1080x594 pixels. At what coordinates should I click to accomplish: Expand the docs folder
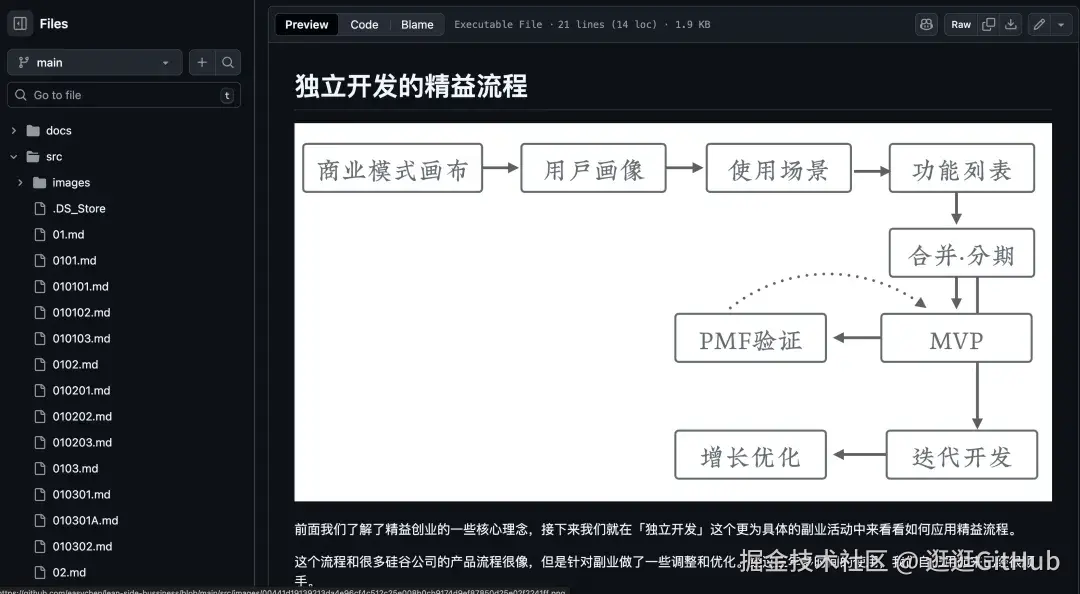tap(13, 130)
